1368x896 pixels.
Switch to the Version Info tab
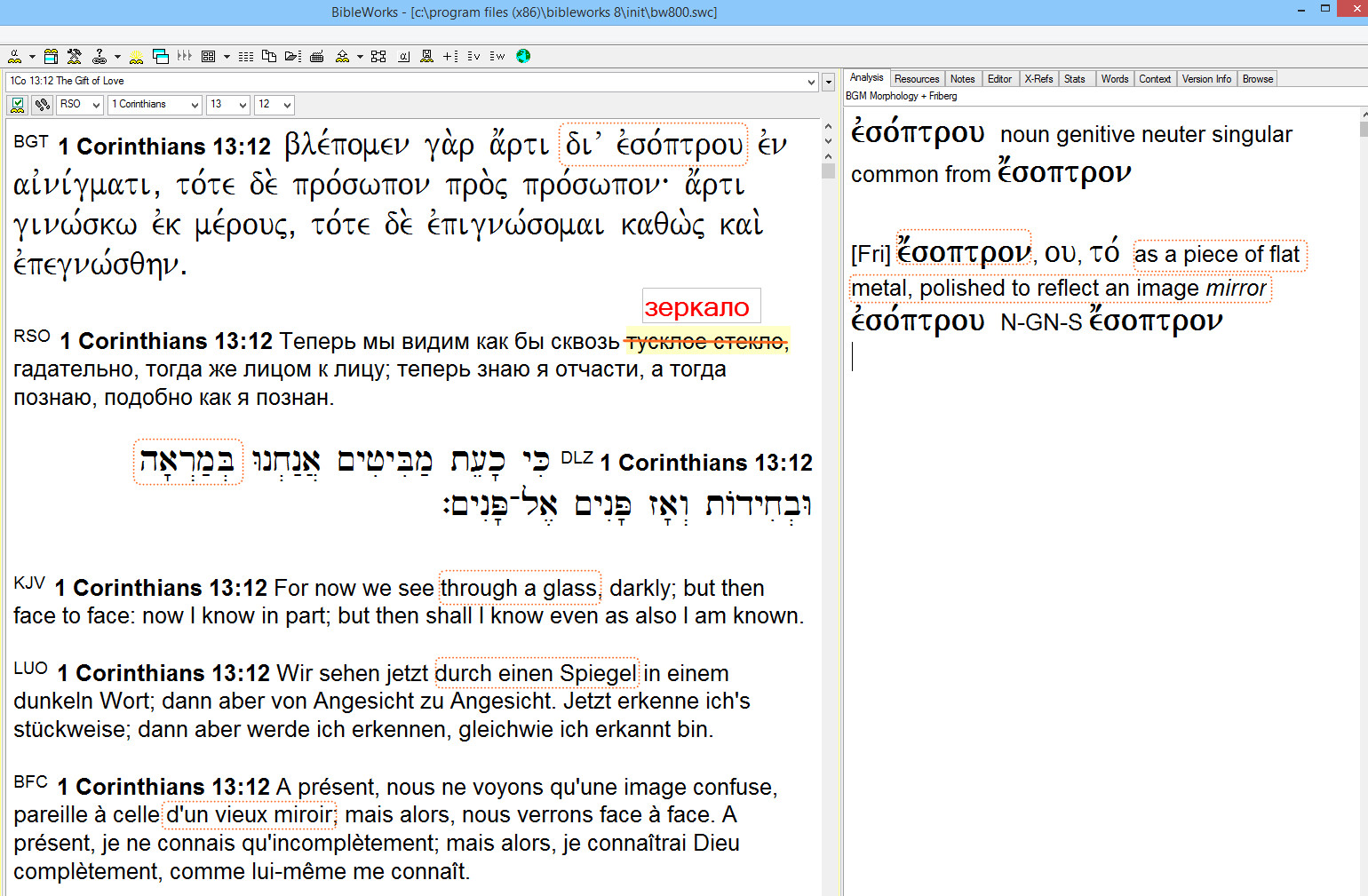[1206, 79]
